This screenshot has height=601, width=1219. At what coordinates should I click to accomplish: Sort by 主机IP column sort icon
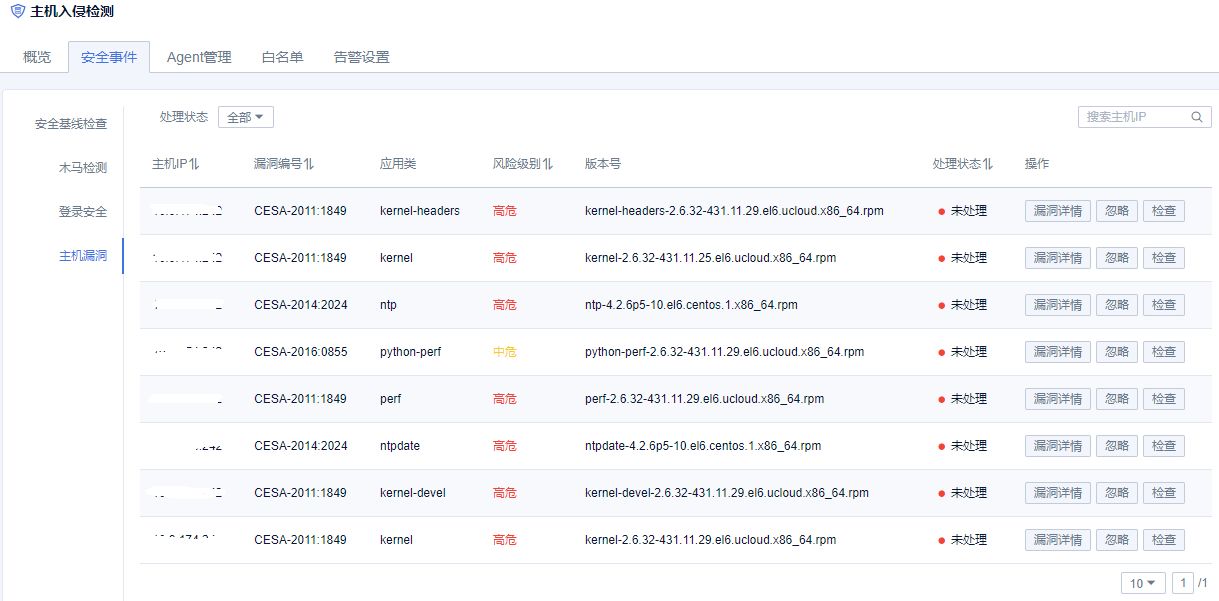coord(195,164)
